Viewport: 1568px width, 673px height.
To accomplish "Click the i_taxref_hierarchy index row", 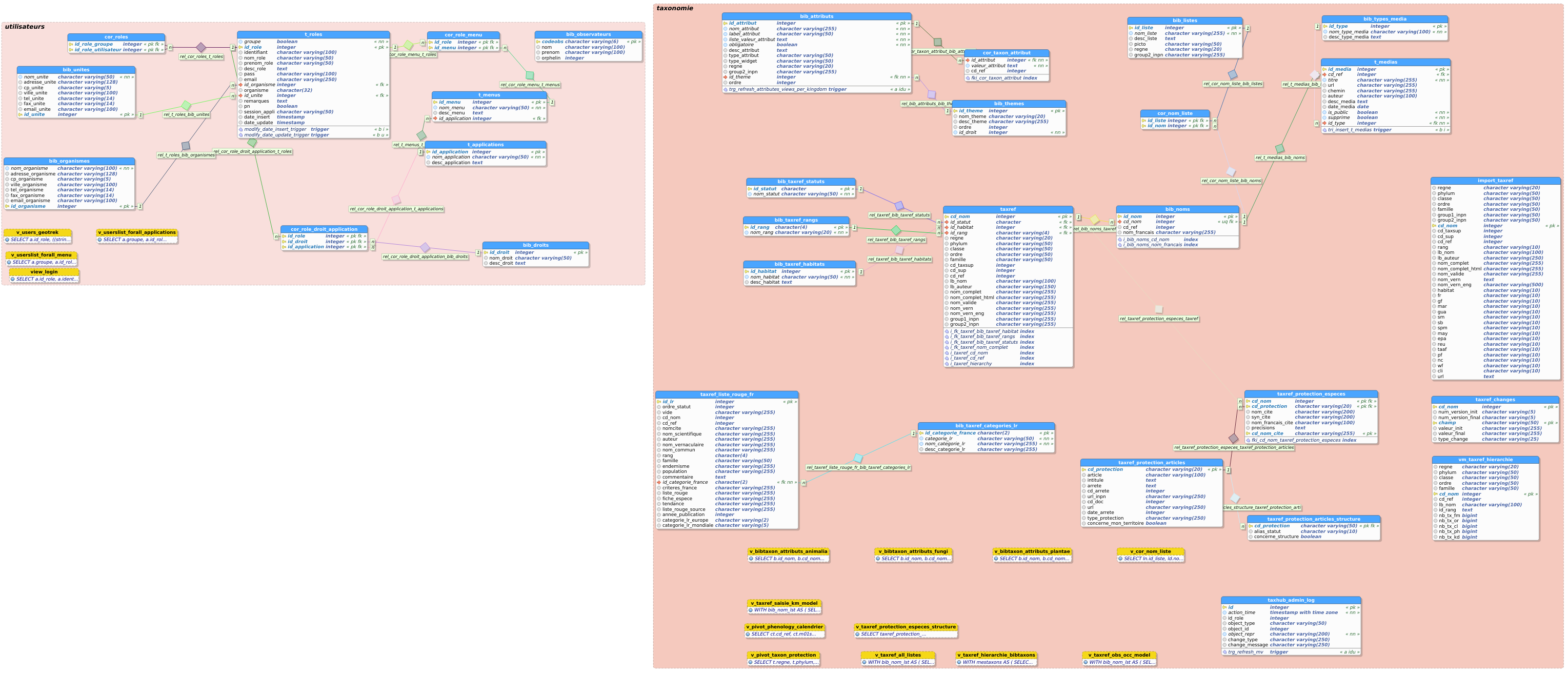I will [971, 364].
